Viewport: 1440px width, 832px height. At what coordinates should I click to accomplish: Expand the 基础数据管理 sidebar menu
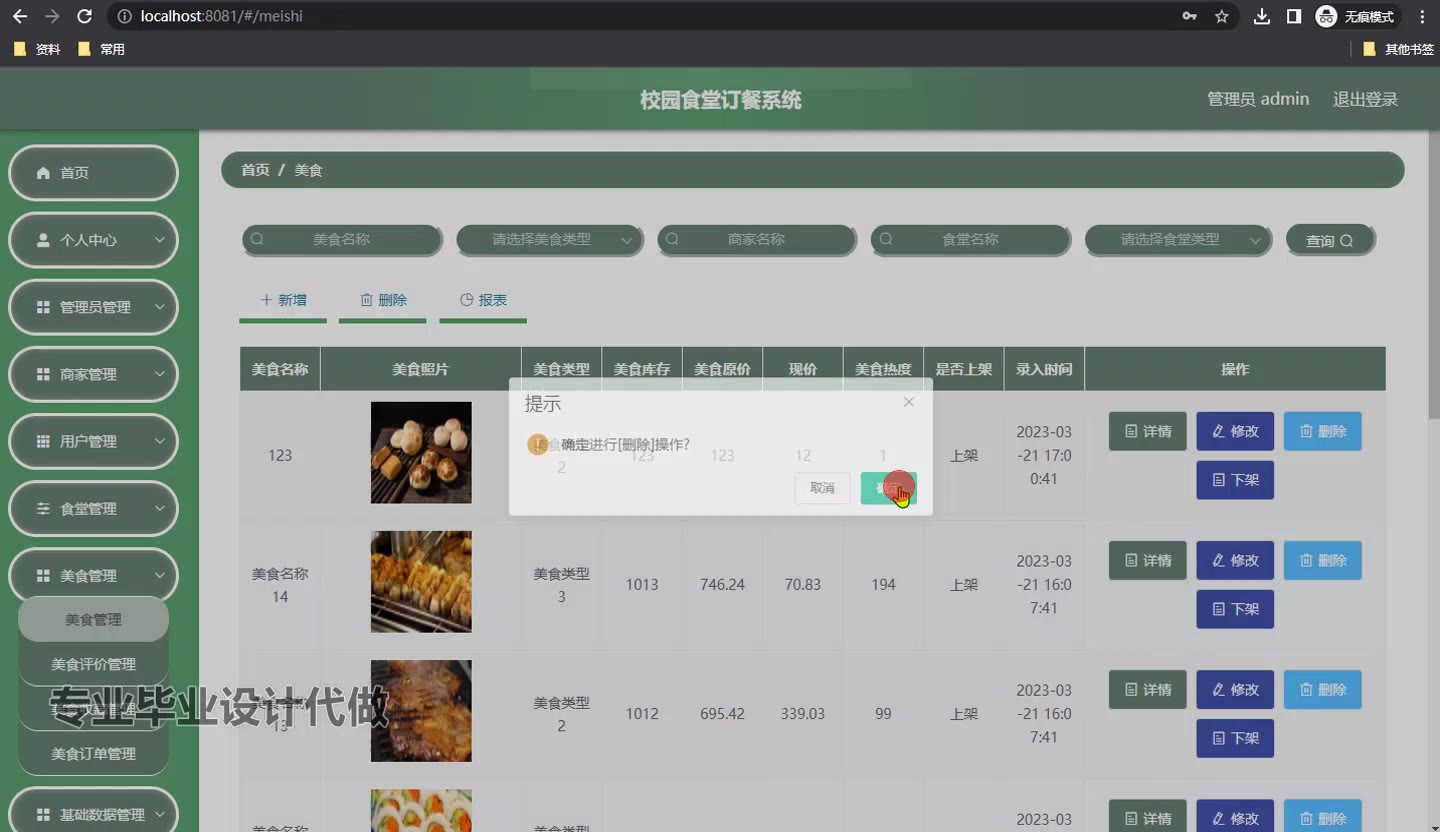coord(93,814)
